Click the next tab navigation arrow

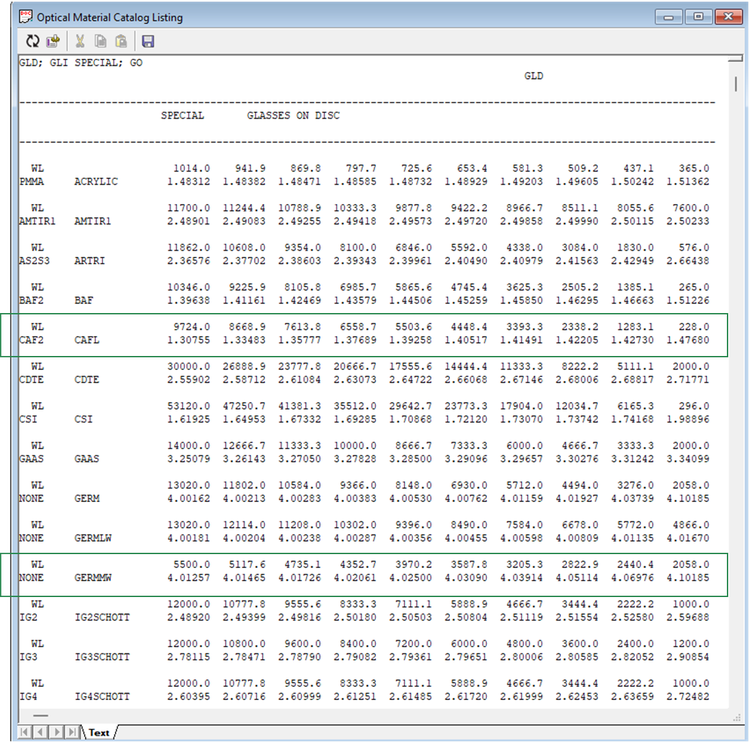coord(57,732)
